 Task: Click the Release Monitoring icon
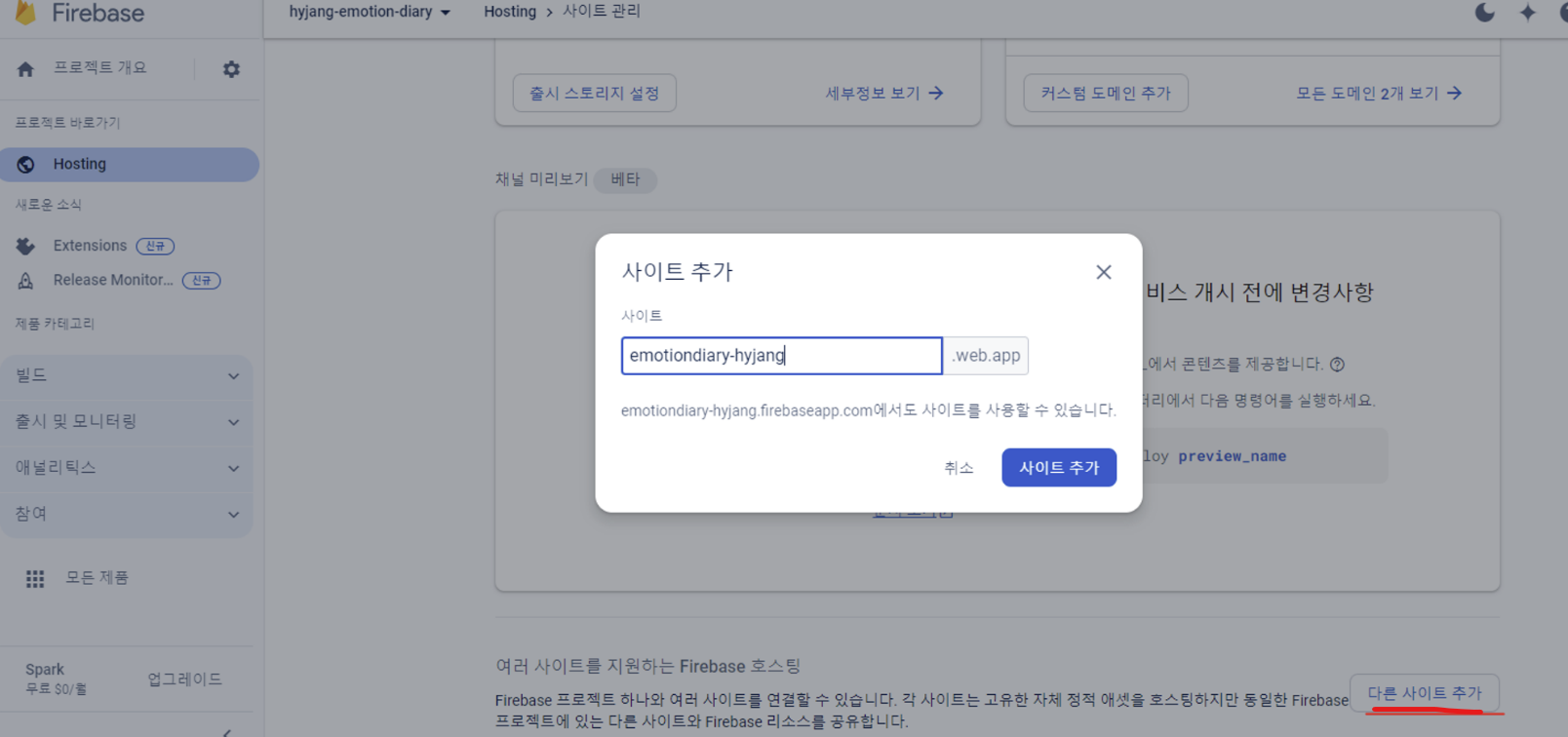pos(26,281)
